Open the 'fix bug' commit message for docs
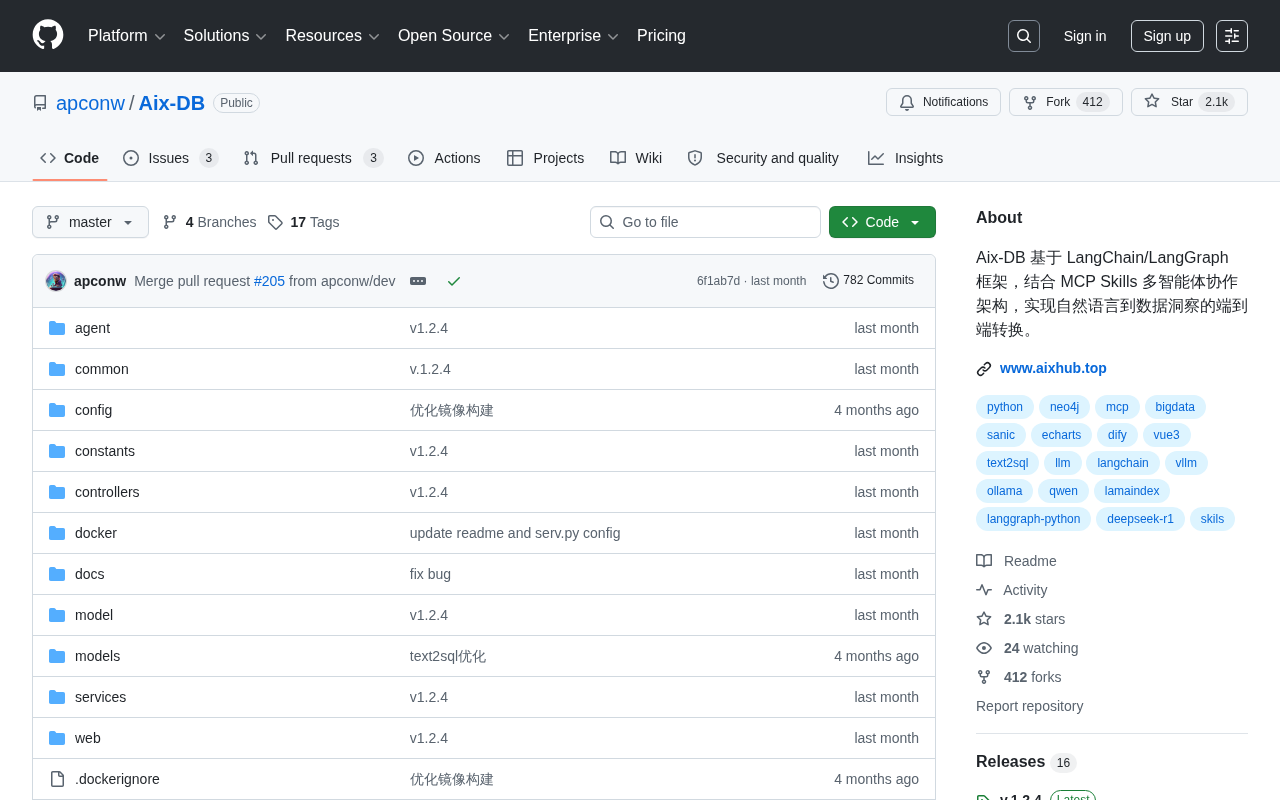The image size is (1280, 800). click(430, 574)
